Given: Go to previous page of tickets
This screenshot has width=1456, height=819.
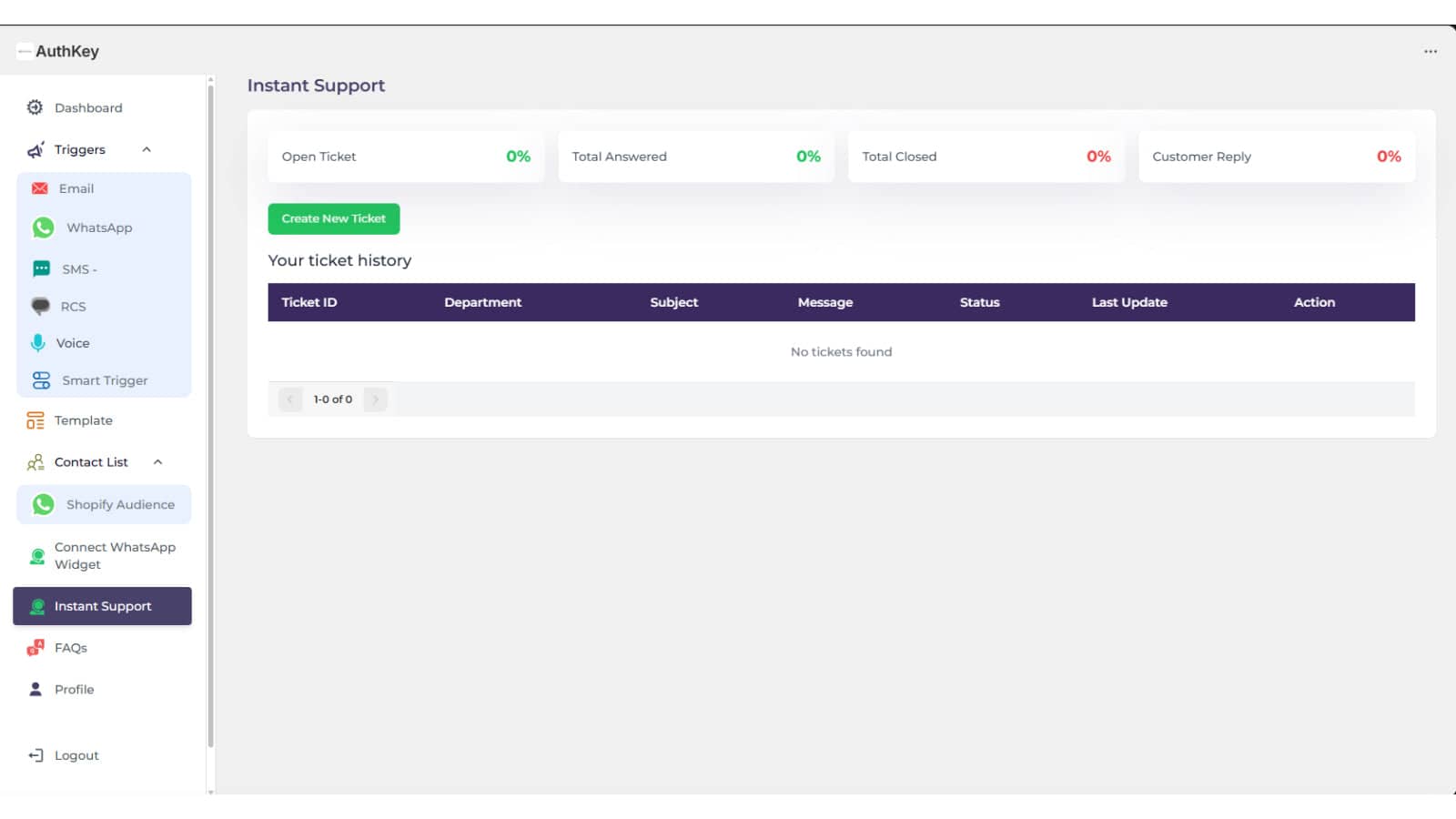Looking at the screenshot, I should [290, 399].
